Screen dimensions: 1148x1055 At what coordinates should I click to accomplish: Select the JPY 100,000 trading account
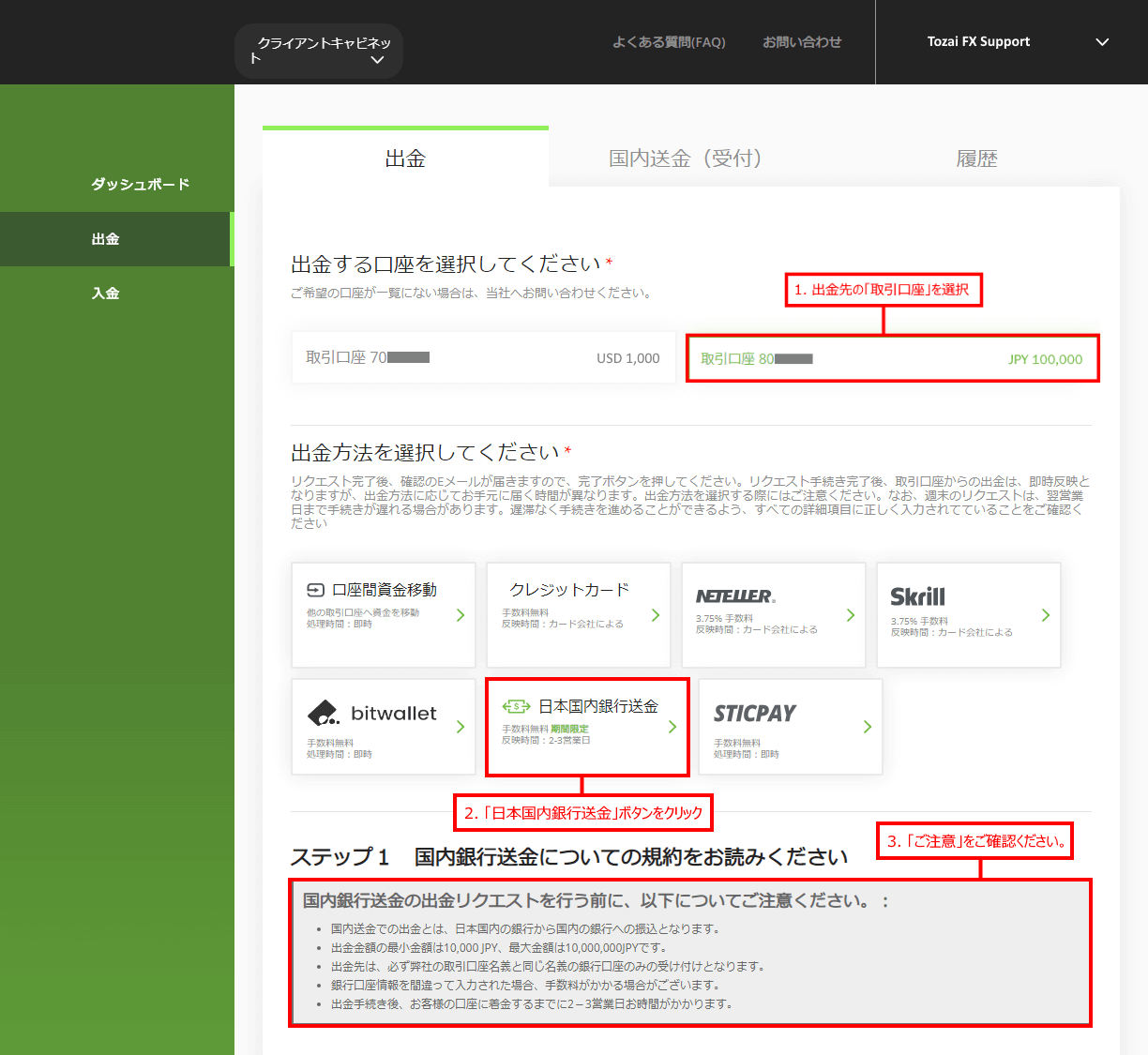pos(892,358)
